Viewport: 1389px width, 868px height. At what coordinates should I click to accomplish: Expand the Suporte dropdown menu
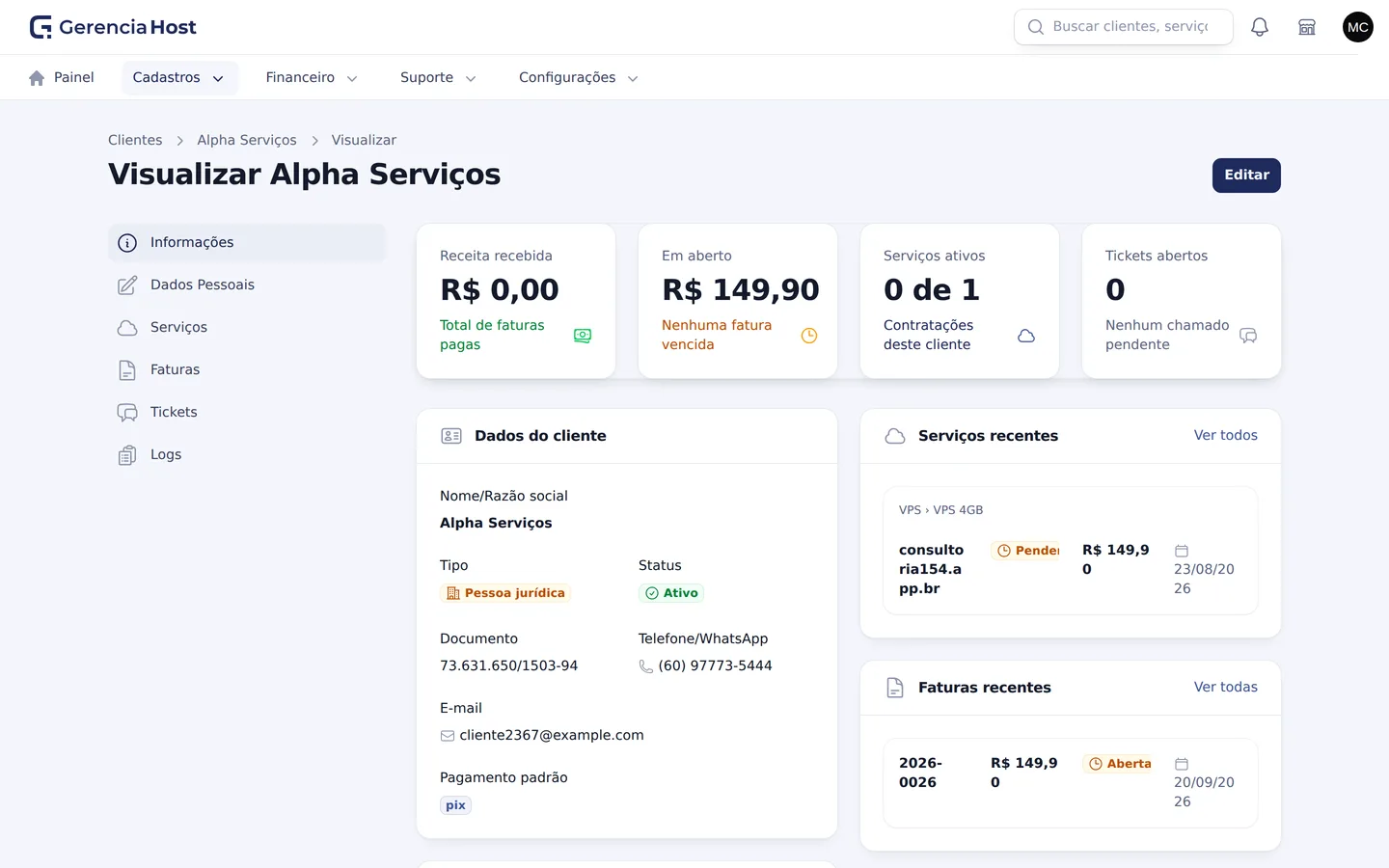(x=438, y=78)
